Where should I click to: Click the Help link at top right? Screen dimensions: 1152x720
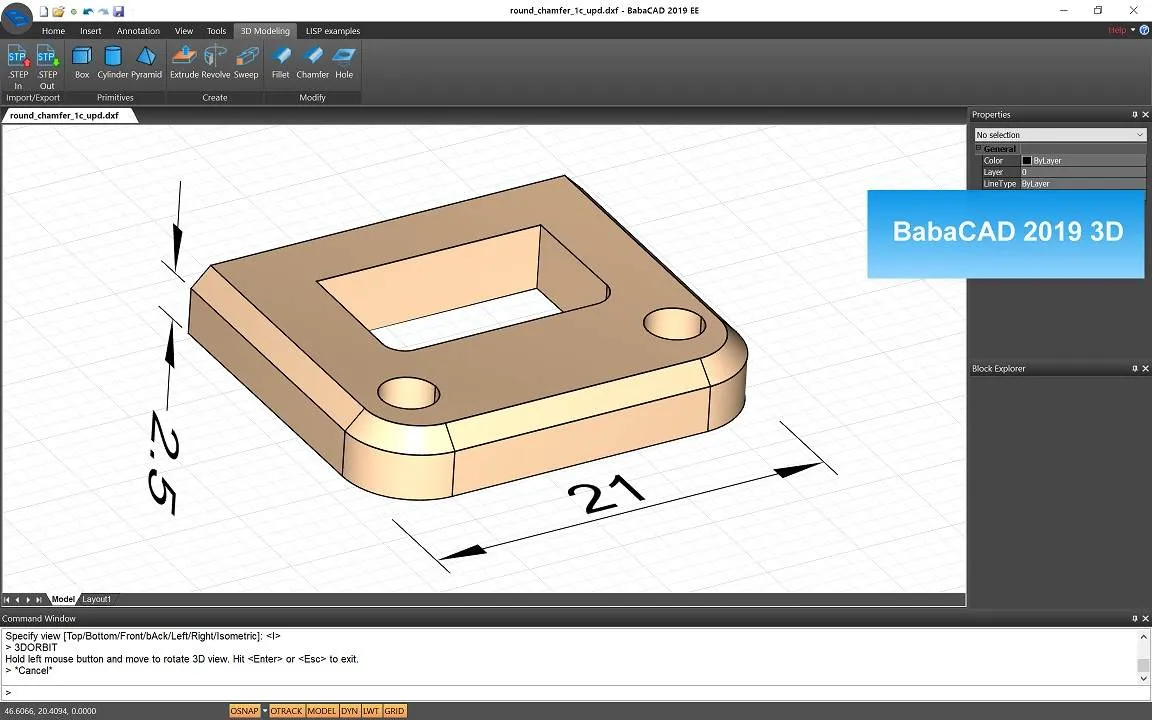(1117, 31)
